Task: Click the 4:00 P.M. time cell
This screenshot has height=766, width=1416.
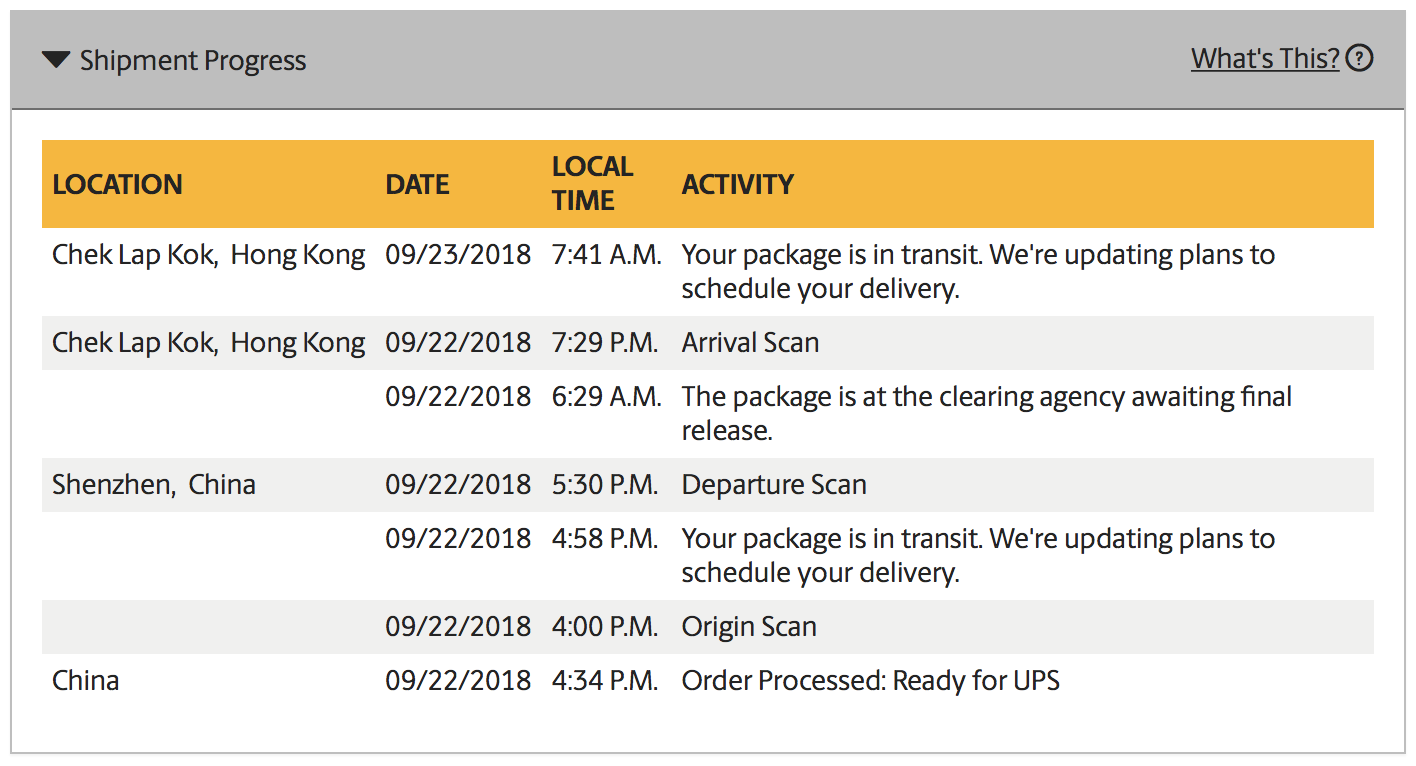Action: (605, 627)
